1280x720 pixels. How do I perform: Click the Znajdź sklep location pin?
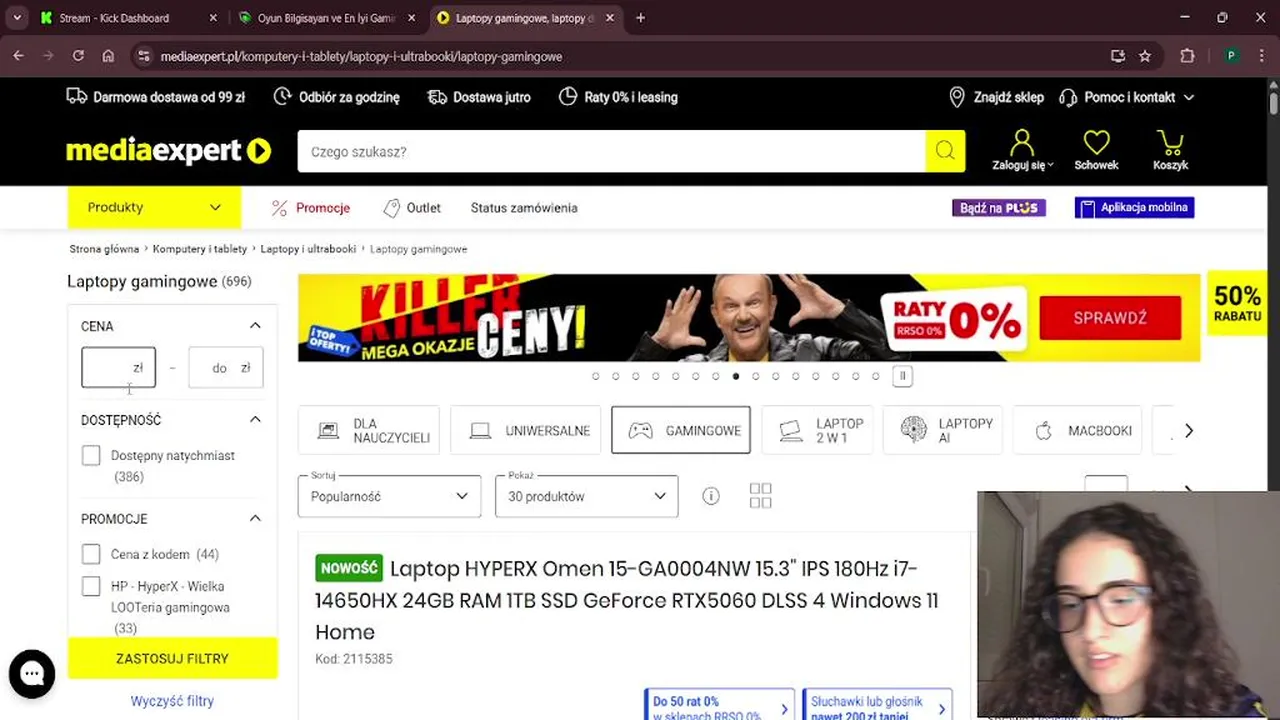pyautogui.click(x=957, y=97)
